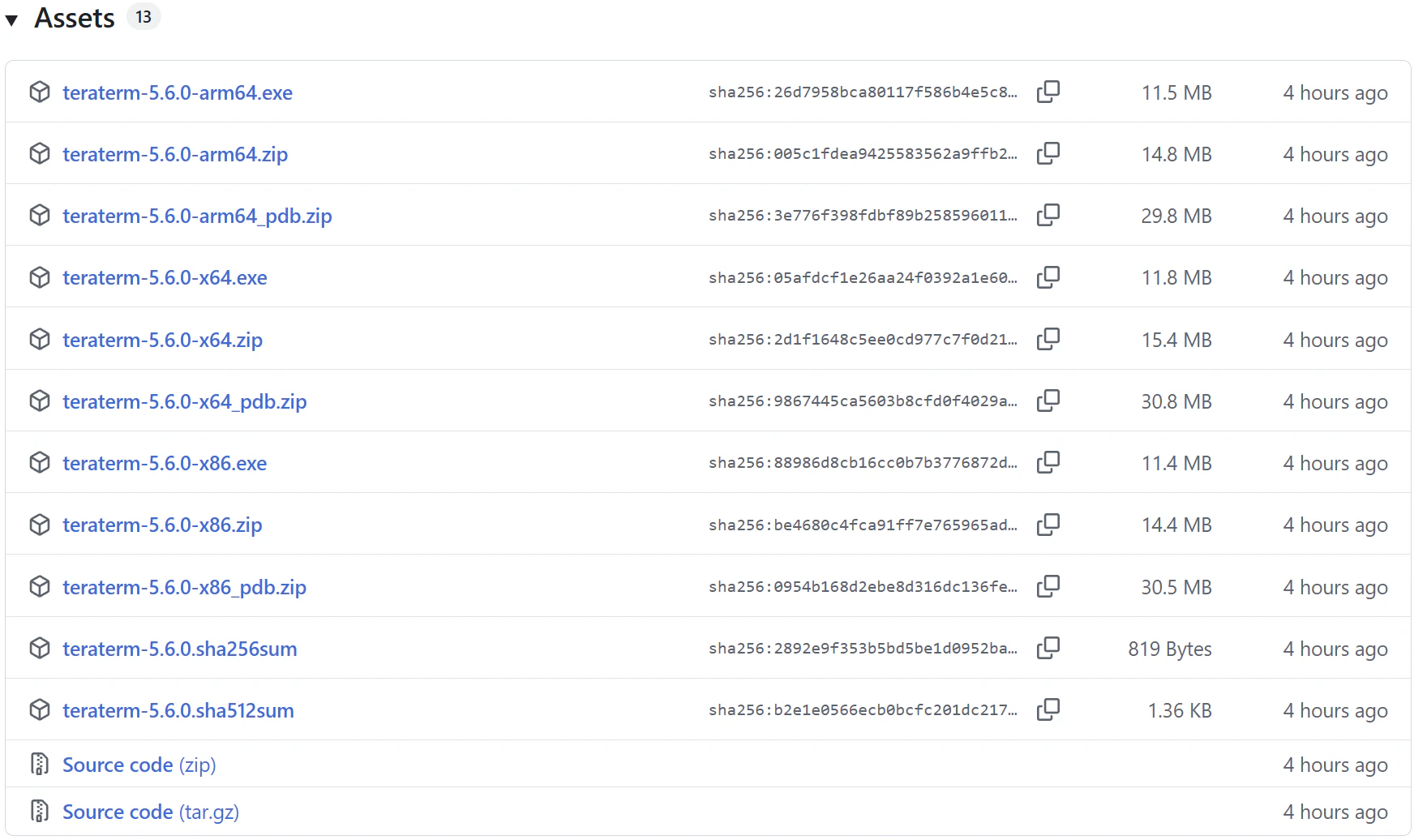The width and height of the screenshot is (1414, 840).
Task: Download teraterm-5.6.0-arm64.exe
Action: [x=178, y=92]
